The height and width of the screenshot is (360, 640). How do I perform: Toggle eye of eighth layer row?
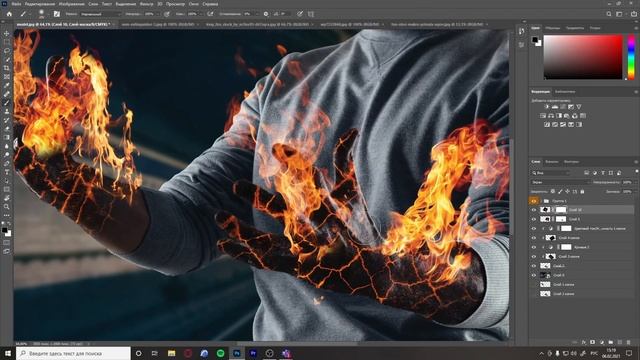click(x=533, y=266)
